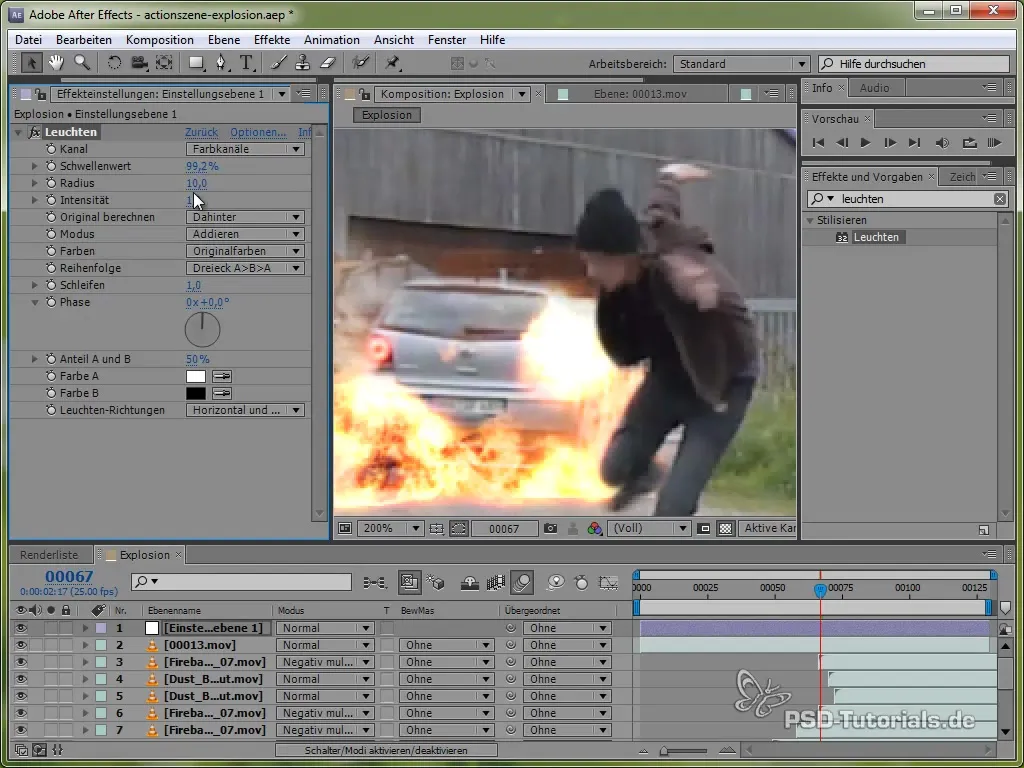Open the Modus dropdown showing Addieren

(x=246, y=234)
